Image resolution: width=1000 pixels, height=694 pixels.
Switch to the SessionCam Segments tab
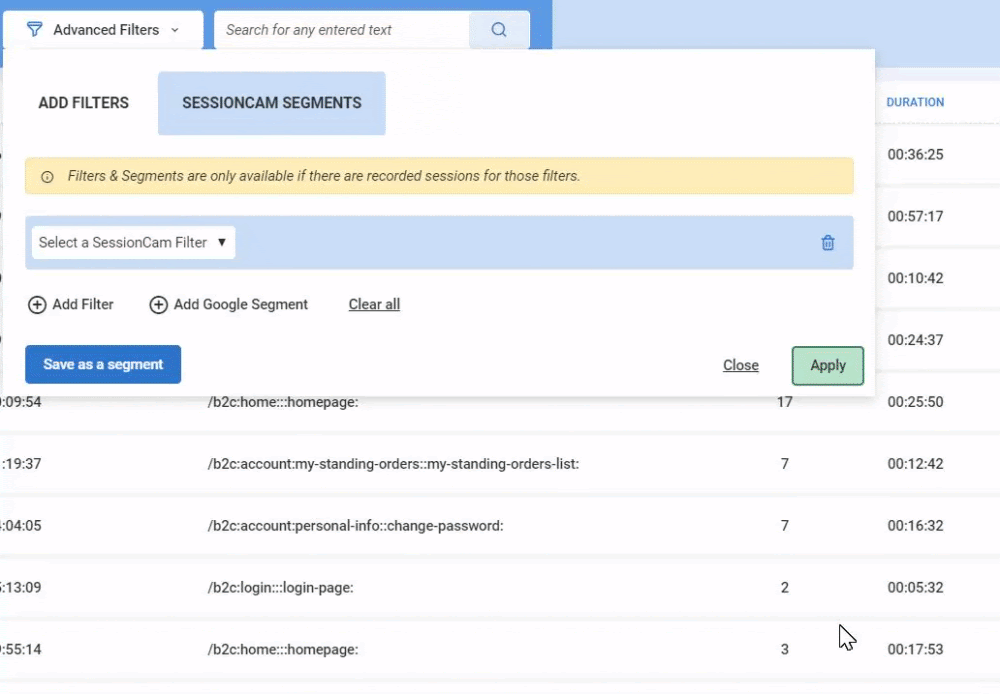271,103
